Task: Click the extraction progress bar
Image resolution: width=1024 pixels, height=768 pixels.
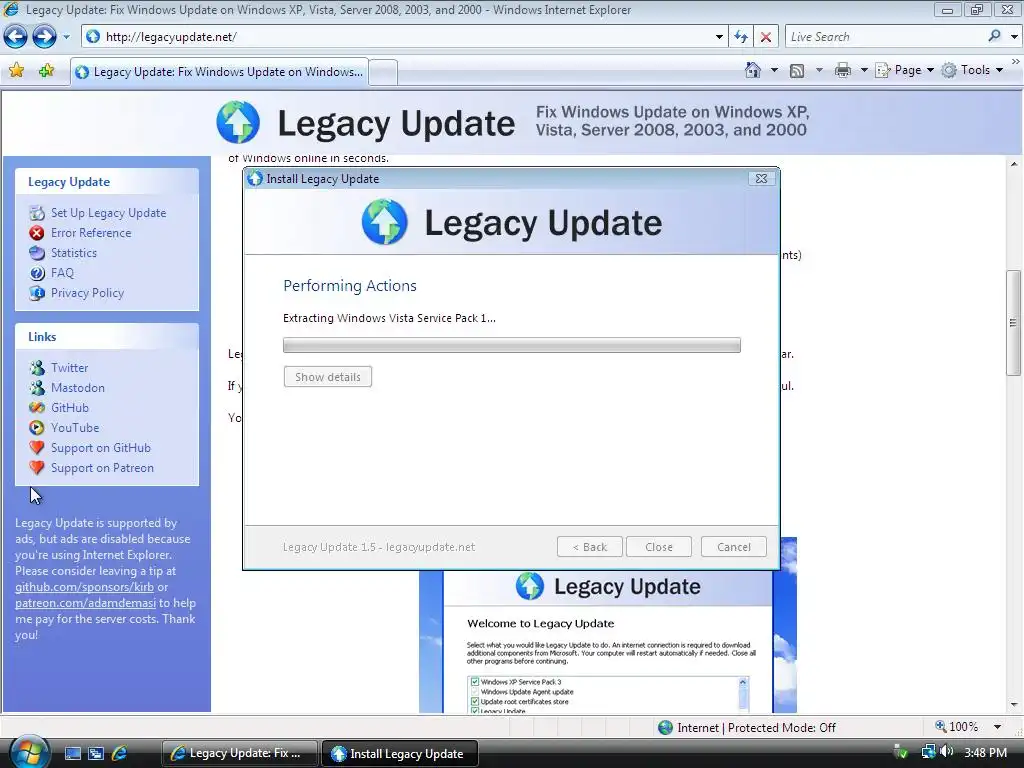Action: click(512, 345)
